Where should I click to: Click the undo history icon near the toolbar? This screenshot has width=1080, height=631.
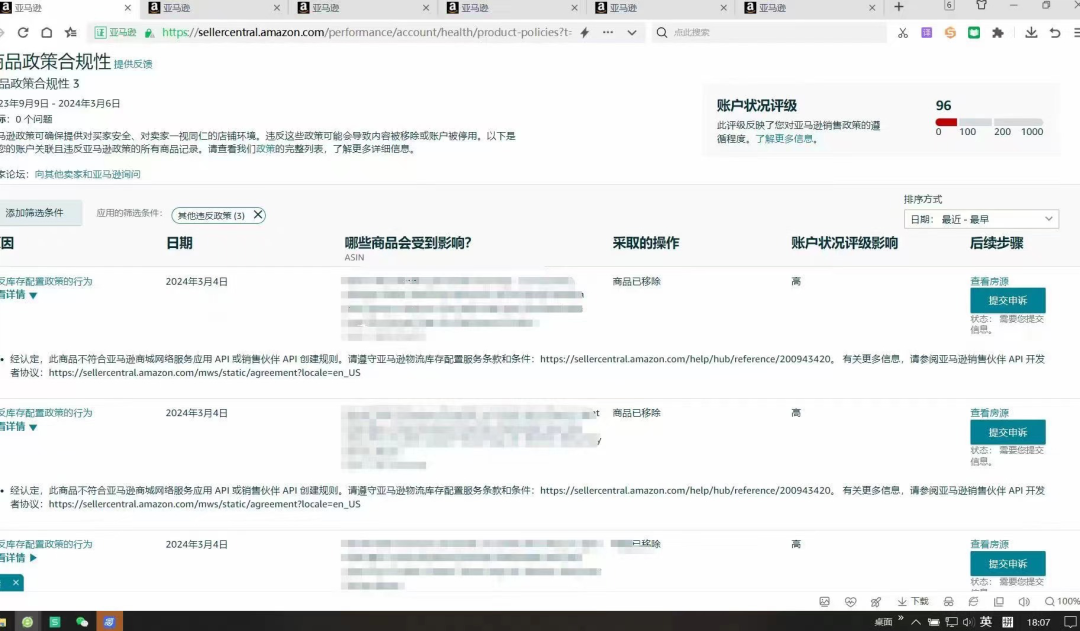tap(1057, 31)
